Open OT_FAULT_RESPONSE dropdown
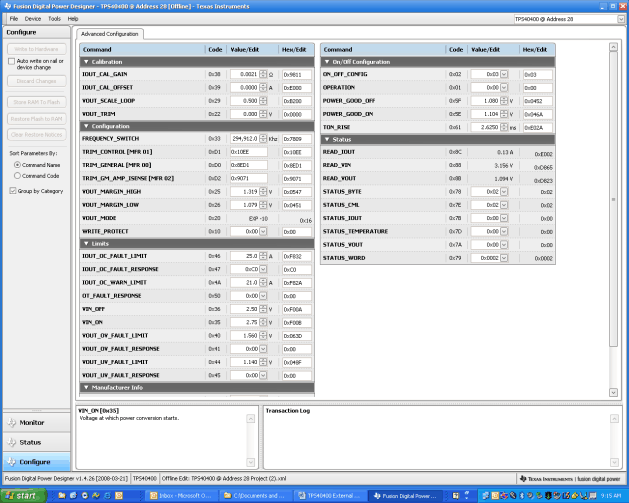629x503 pixels. 263,296
